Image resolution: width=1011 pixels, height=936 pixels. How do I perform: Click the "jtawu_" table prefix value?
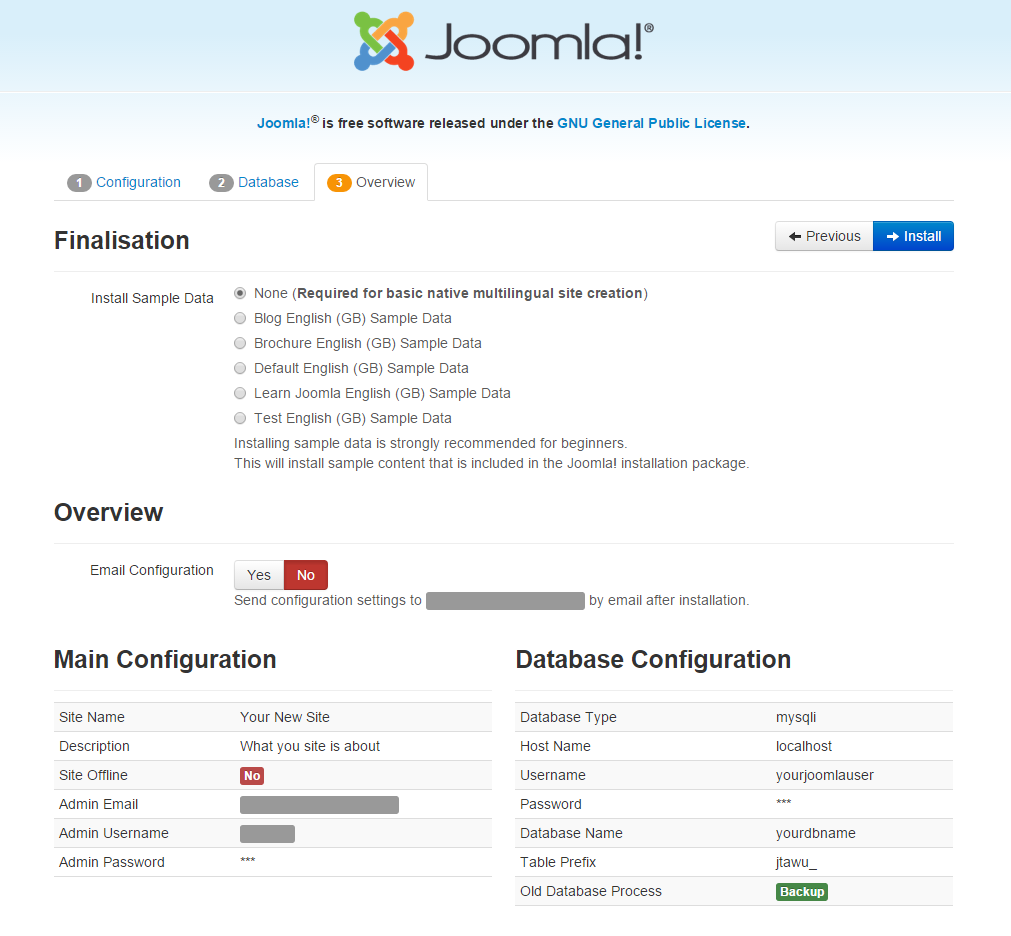[x=796, y=863]
